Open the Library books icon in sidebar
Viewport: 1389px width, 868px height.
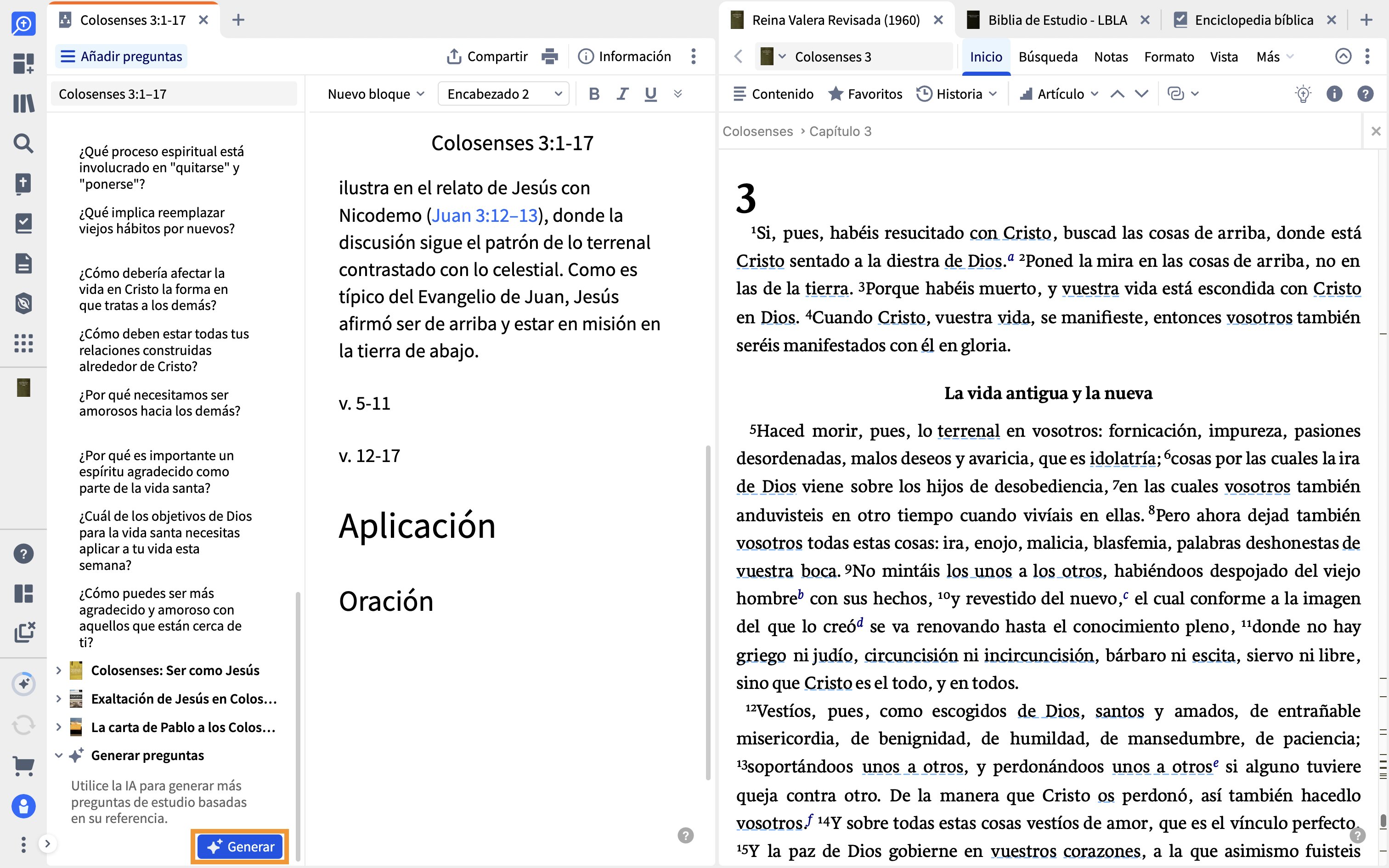tap(23, 103)
